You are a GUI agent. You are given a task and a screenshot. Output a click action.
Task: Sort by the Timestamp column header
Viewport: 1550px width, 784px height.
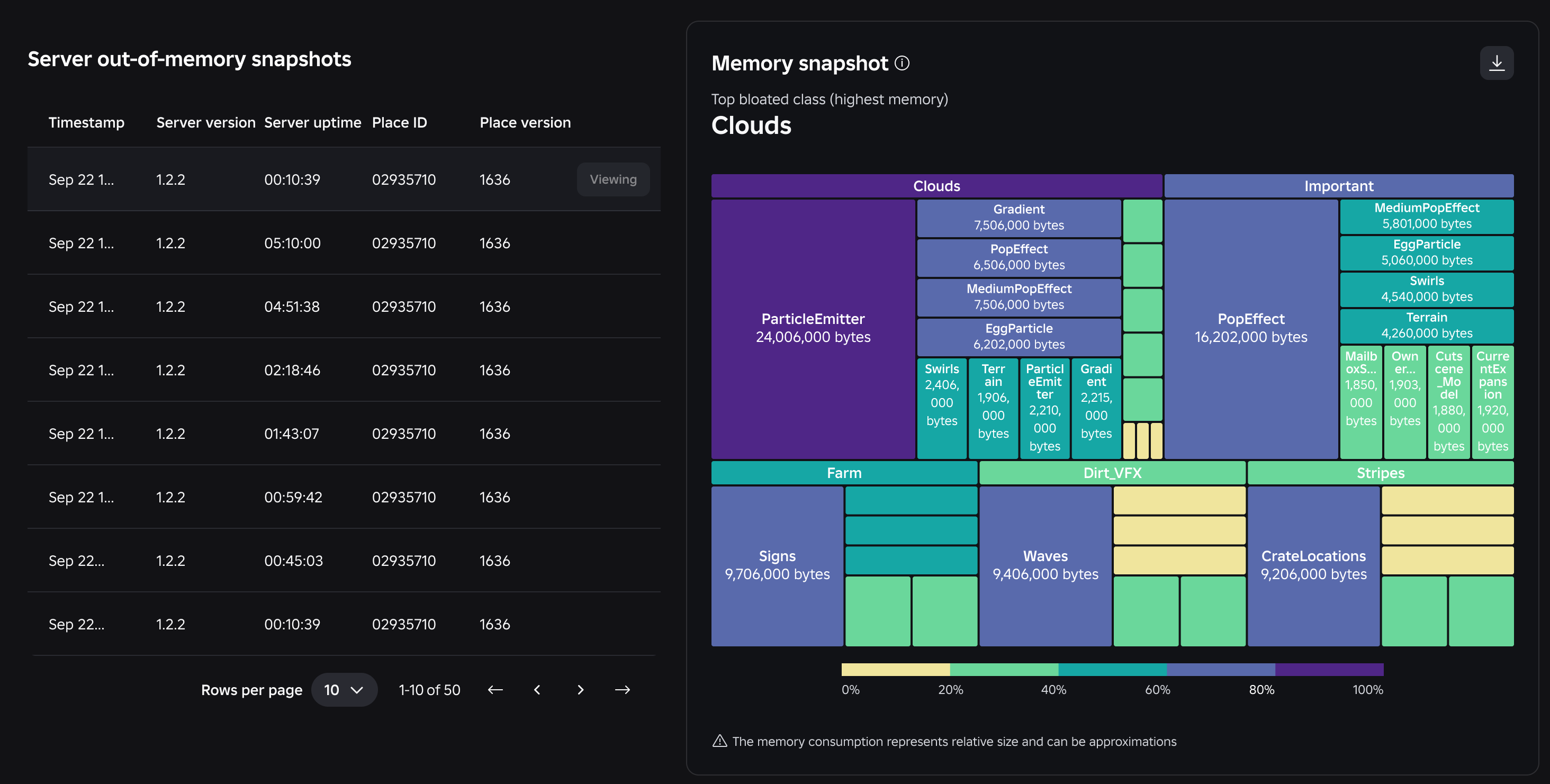point(86,123)
